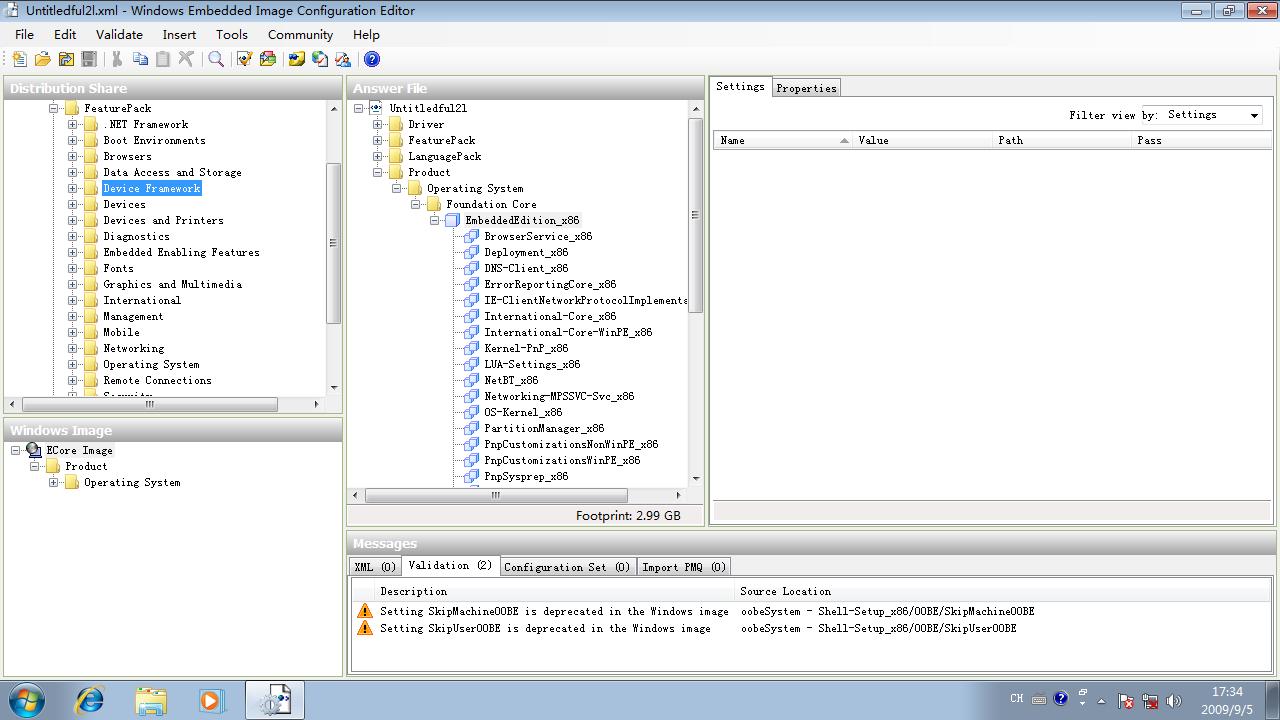Click the Pass column header
The image size is (1280, 720).
coord(1201,140)
